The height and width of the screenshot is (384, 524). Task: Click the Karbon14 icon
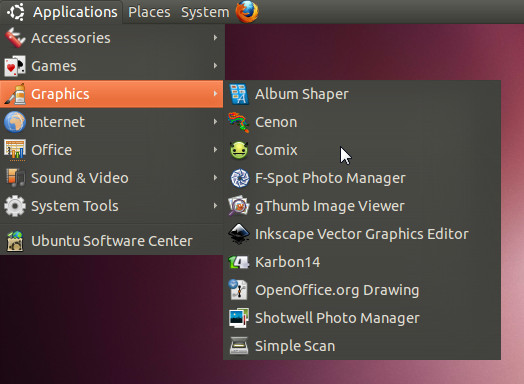239,262
